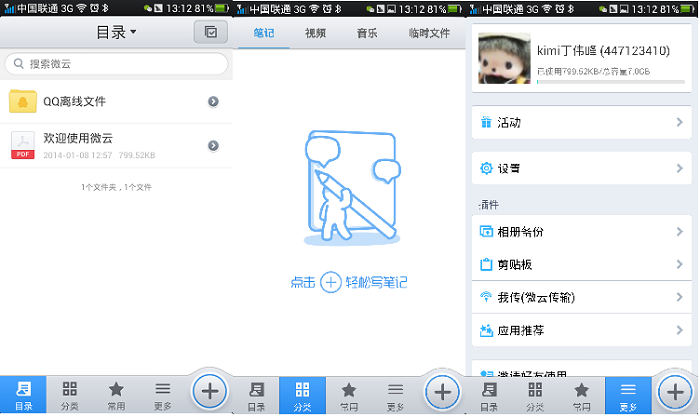Click the 活动 label
The width and height of the screenshot is (700, 417).
pyautogui.click(x=509, y=122)
